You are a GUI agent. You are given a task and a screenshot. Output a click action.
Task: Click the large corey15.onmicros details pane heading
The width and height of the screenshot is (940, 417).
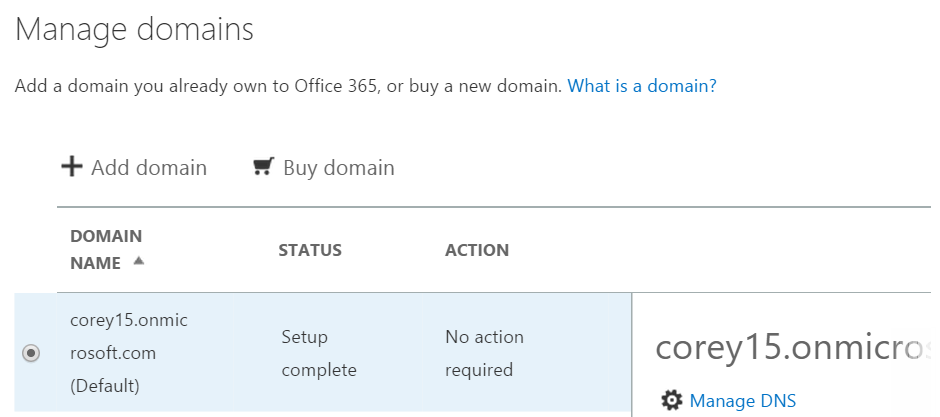793,348
